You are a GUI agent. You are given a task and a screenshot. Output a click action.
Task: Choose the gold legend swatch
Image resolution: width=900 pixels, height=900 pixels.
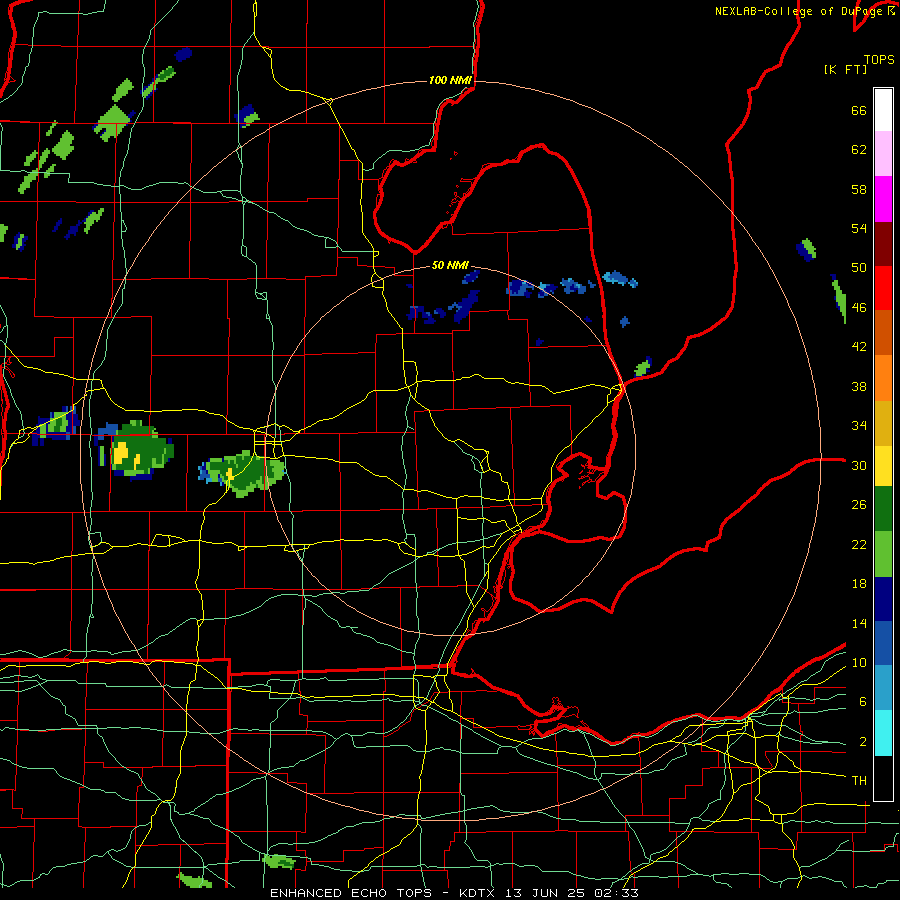coord(883,423)
